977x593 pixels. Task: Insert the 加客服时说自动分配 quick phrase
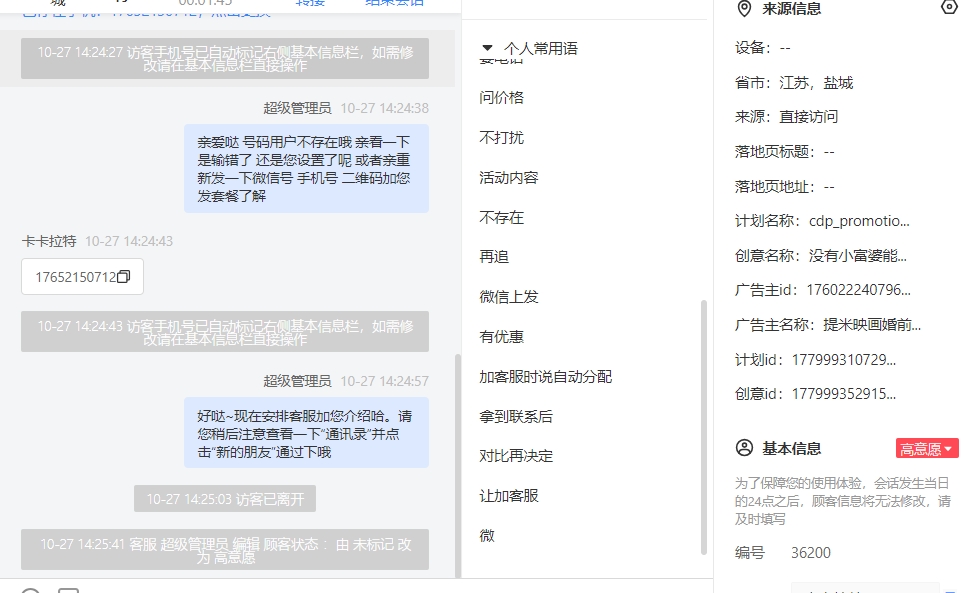pos(545,377)
